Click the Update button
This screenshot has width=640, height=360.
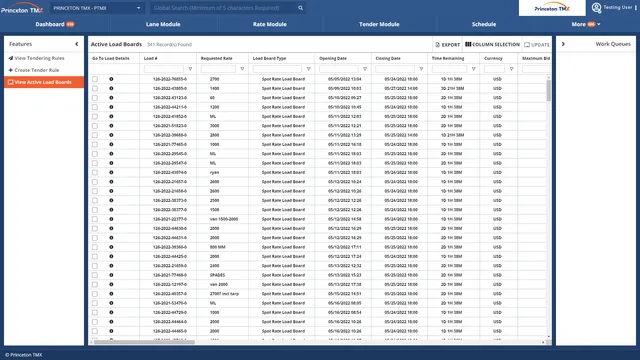click(x=537, y=44)
